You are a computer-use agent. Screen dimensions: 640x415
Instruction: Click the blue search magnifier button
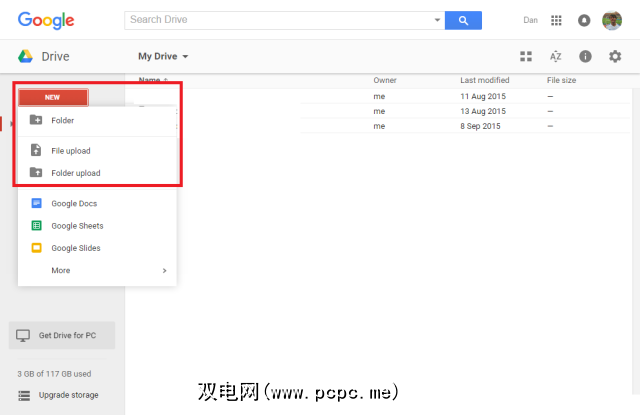point(463,20)
